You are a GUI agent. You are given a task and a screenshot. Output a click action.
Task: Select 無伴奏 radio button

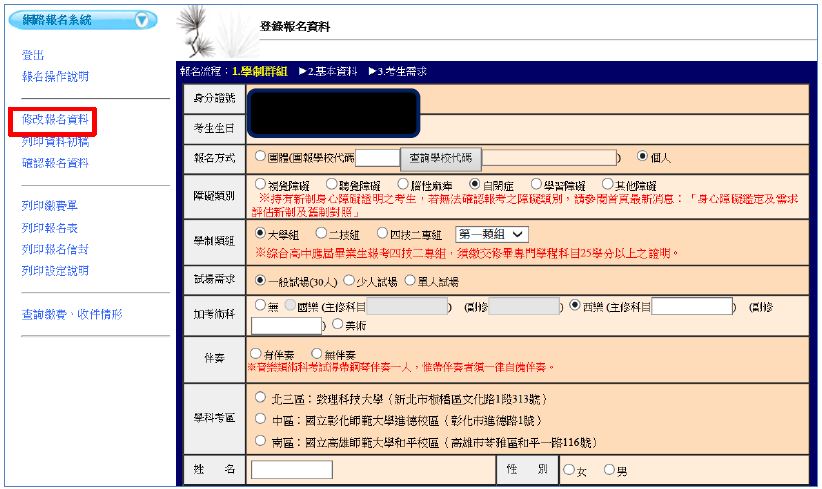point(317,353)
